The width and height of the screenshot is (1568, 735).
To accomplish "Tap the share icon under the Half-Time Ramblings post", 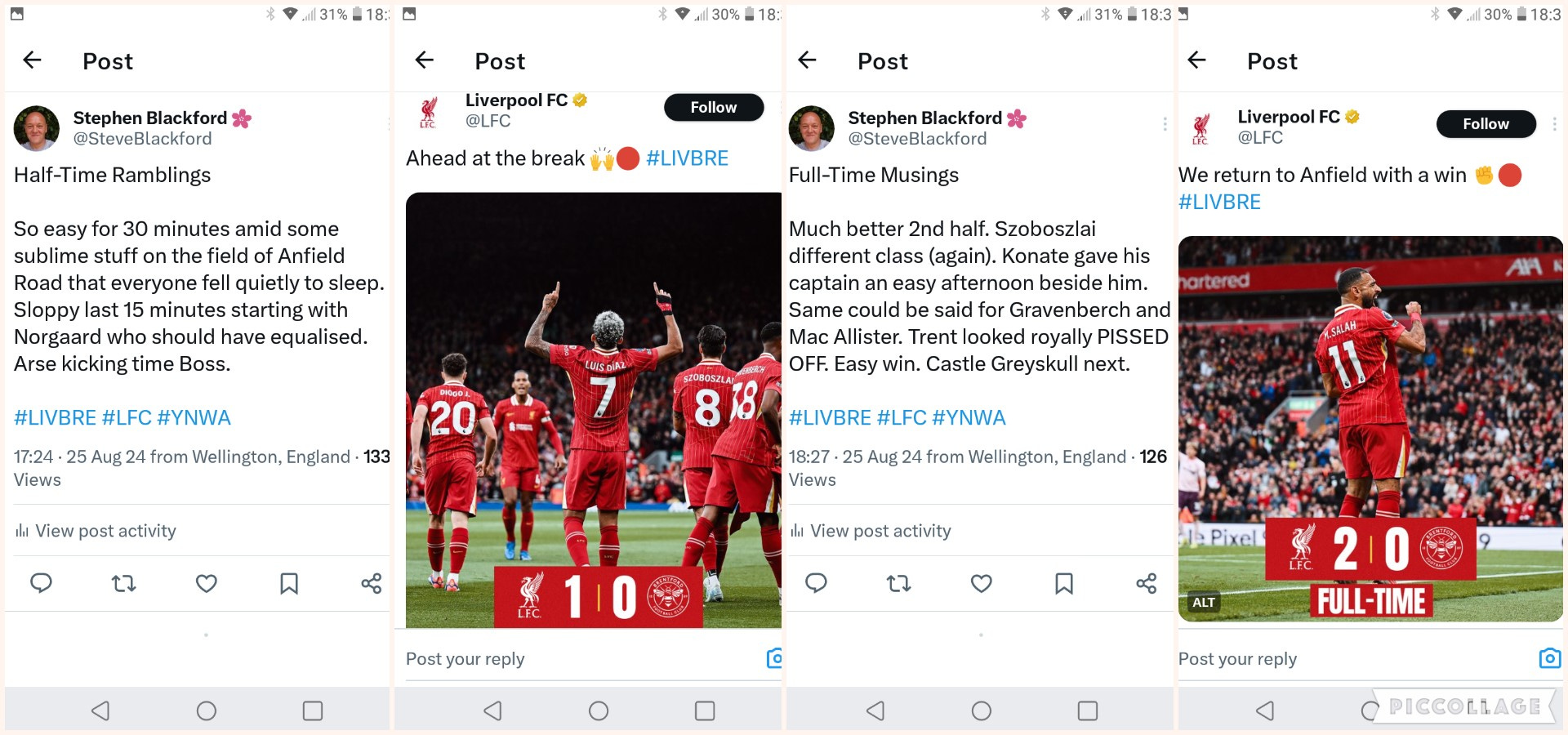I will 372,583.
